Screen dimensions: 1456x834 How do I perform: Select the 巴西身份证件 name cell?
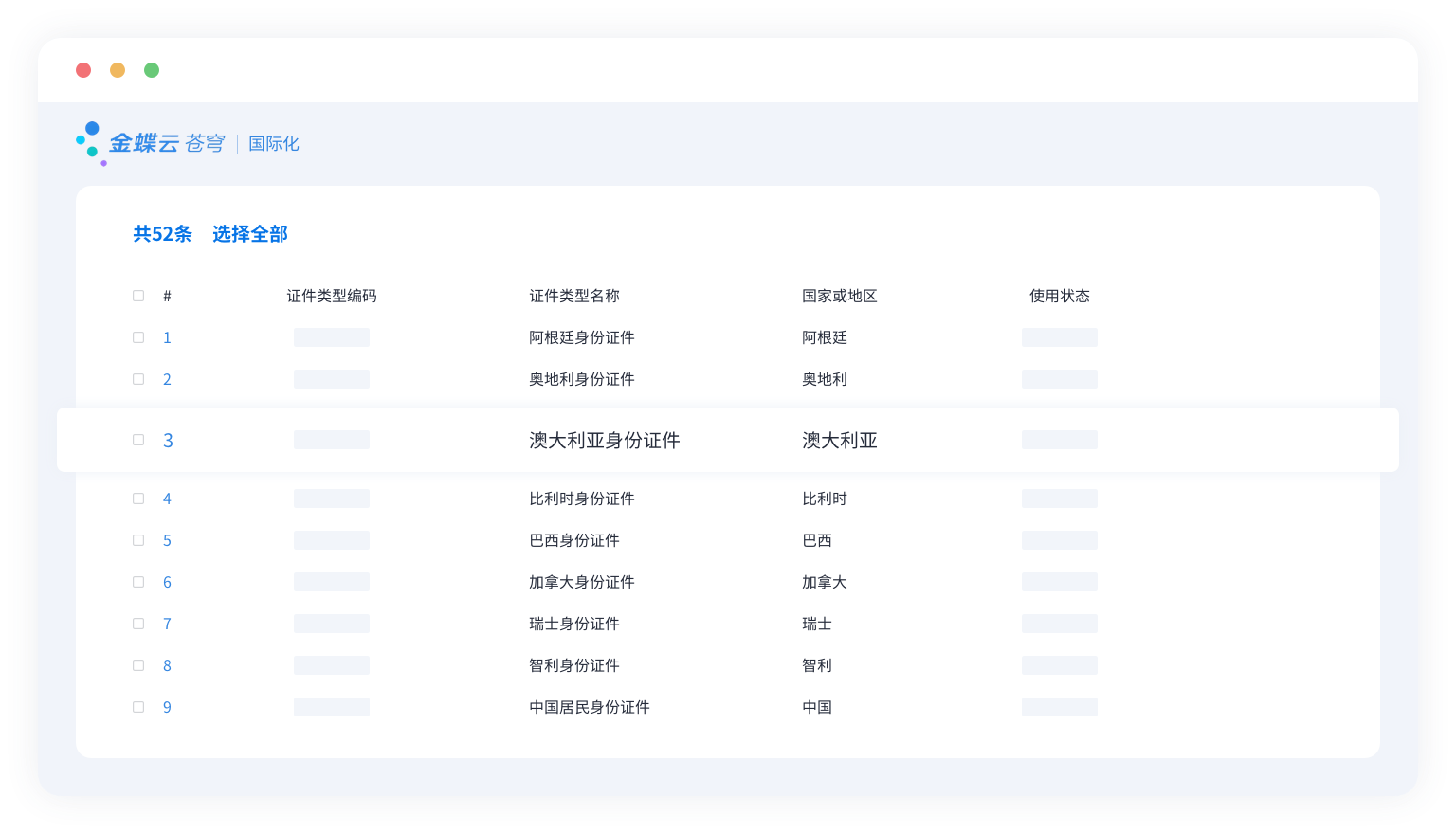pos(574,540)
